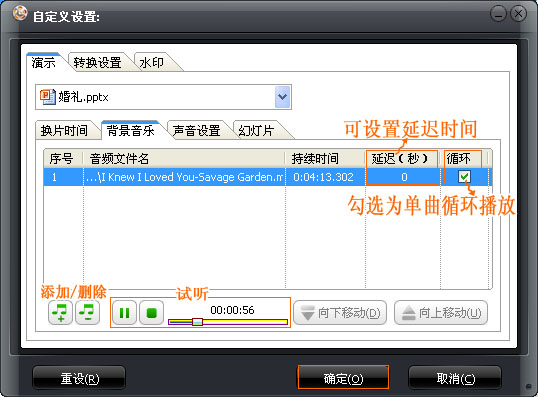Image resolution: width=538 pixels, height=397 pixels.
Task: Open the 背景音乐 tab
Action: (x=130, y=130)
